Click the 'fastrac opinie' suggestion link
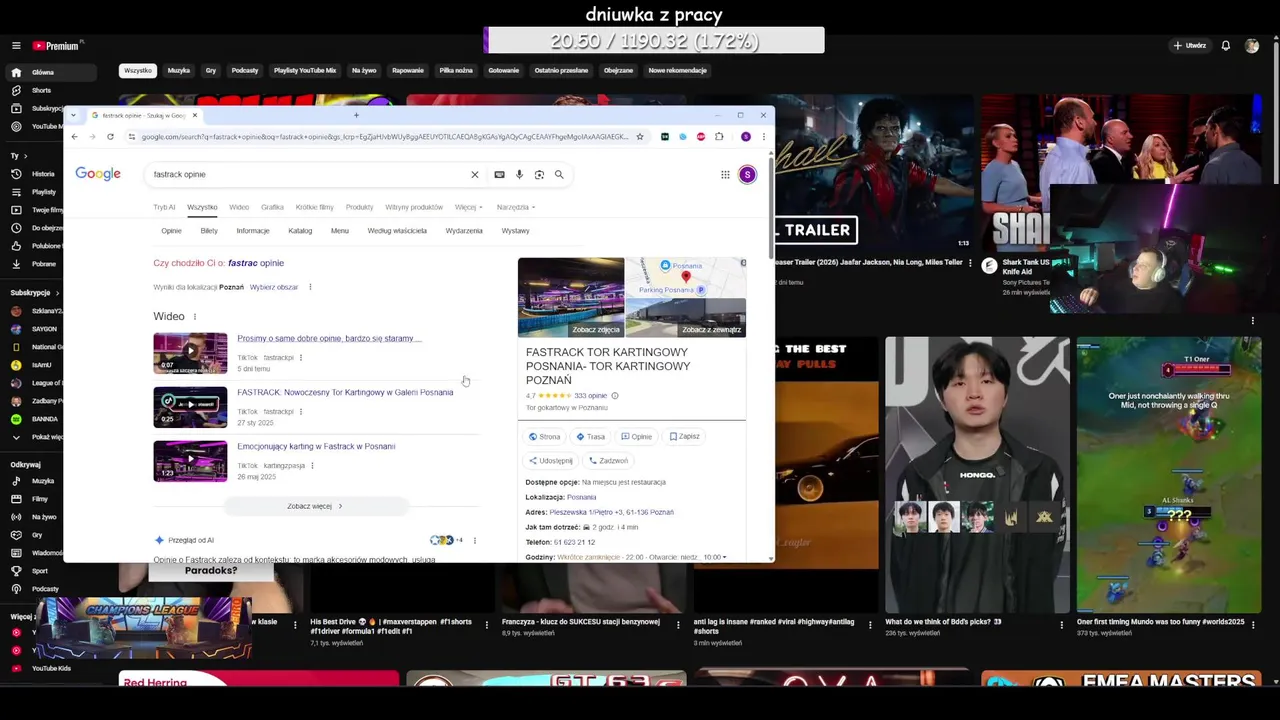Screen dimensions: 1280x720 click(x=256, y=263)
